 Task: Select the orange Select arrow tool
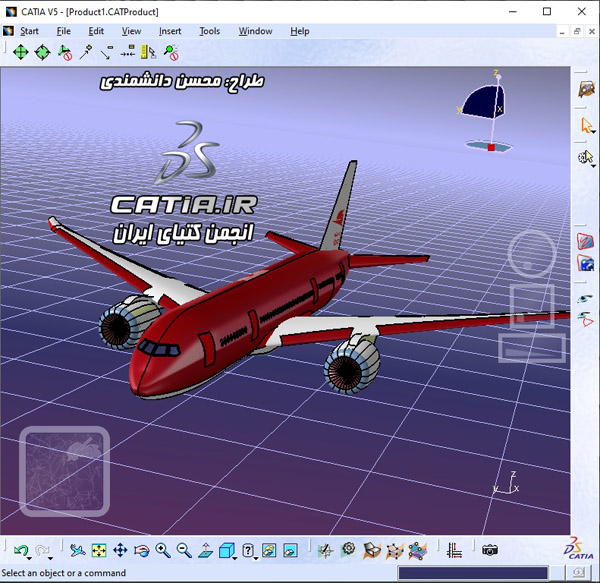586,125
